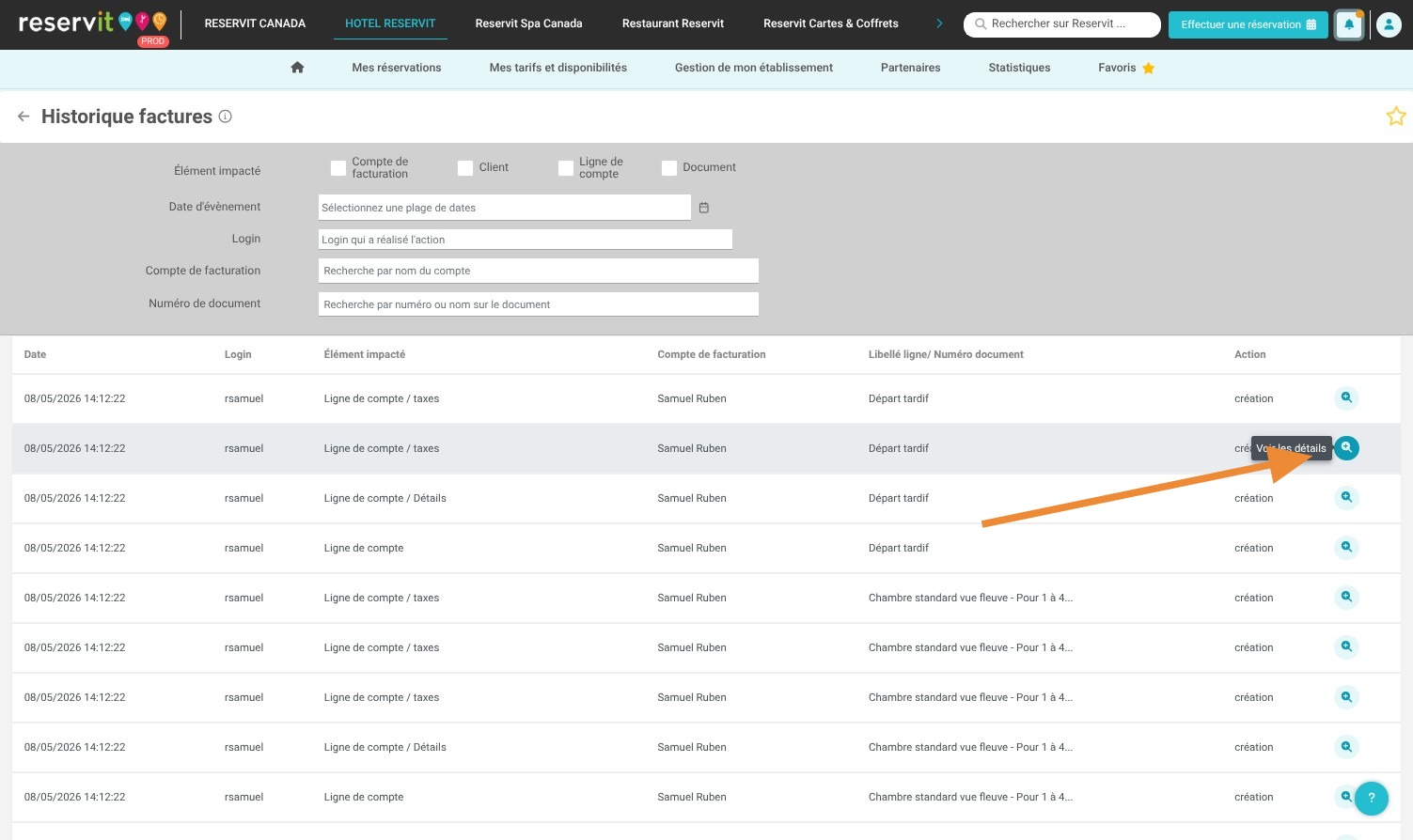Tick the Client checkbox

(x=465, y=168)
